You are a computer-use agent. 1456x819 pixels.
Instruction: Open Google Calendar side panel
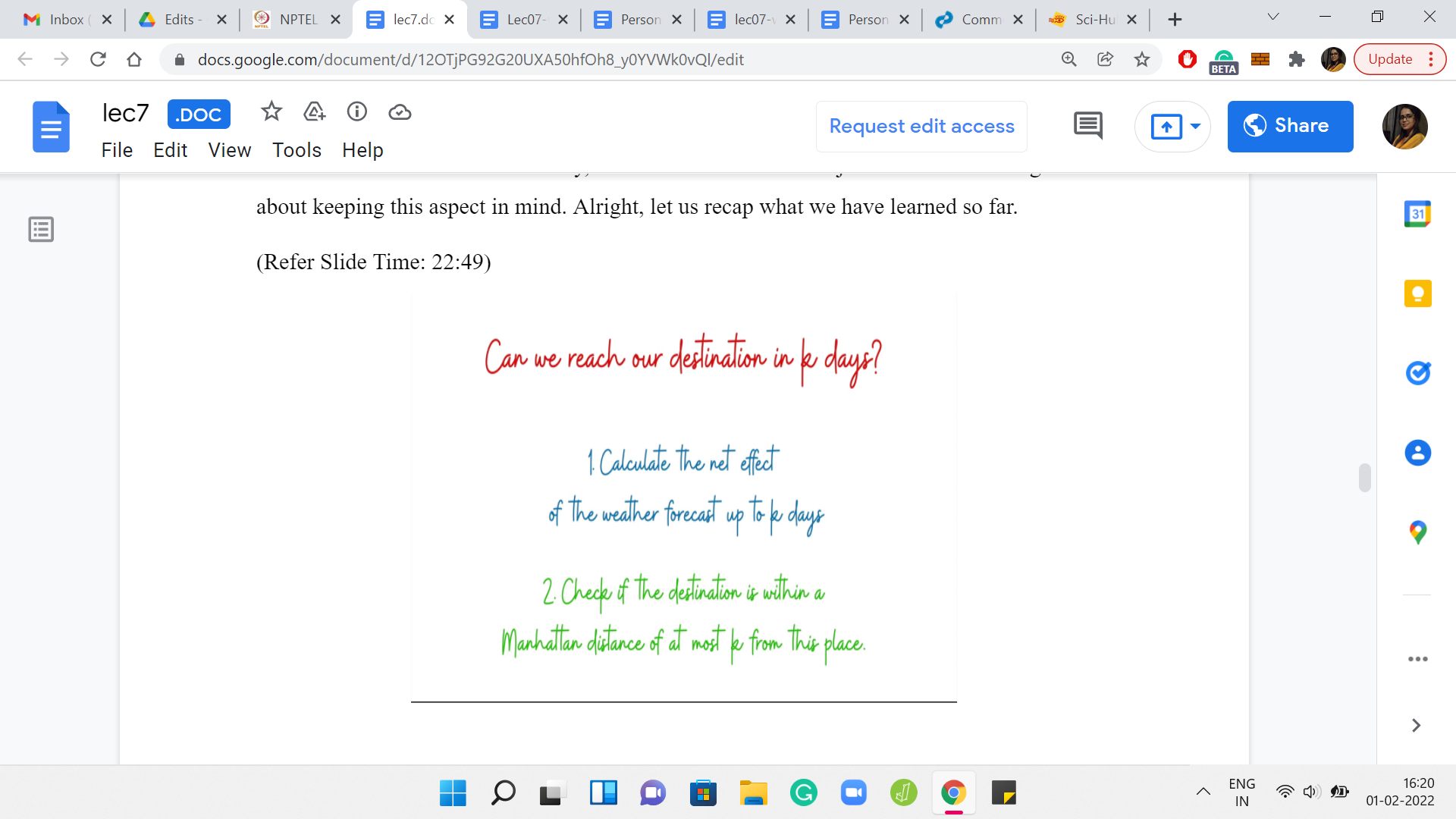point(1417,214)
